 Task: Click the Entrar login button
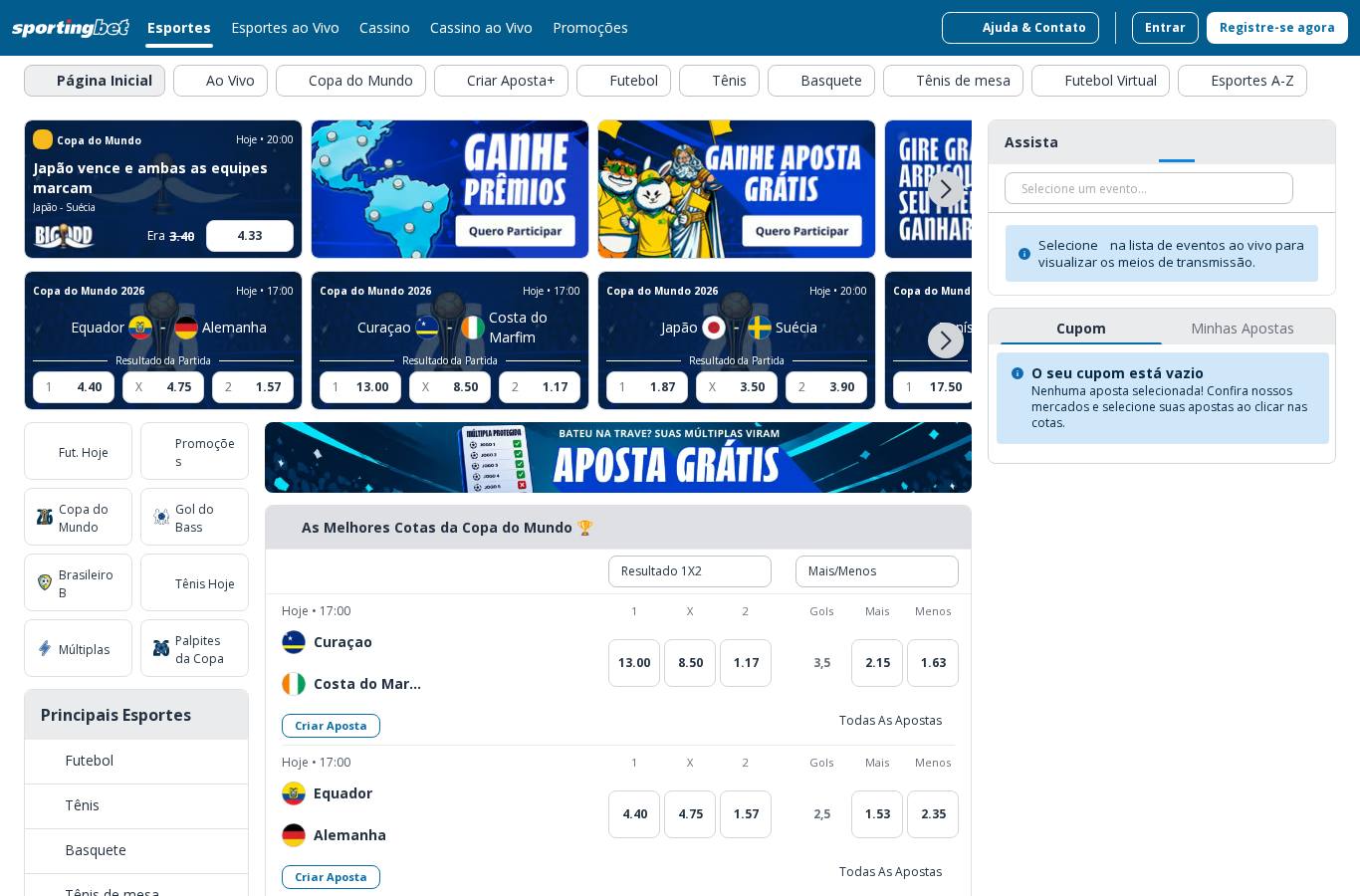pyautogui.click(x=1165, y=28)
